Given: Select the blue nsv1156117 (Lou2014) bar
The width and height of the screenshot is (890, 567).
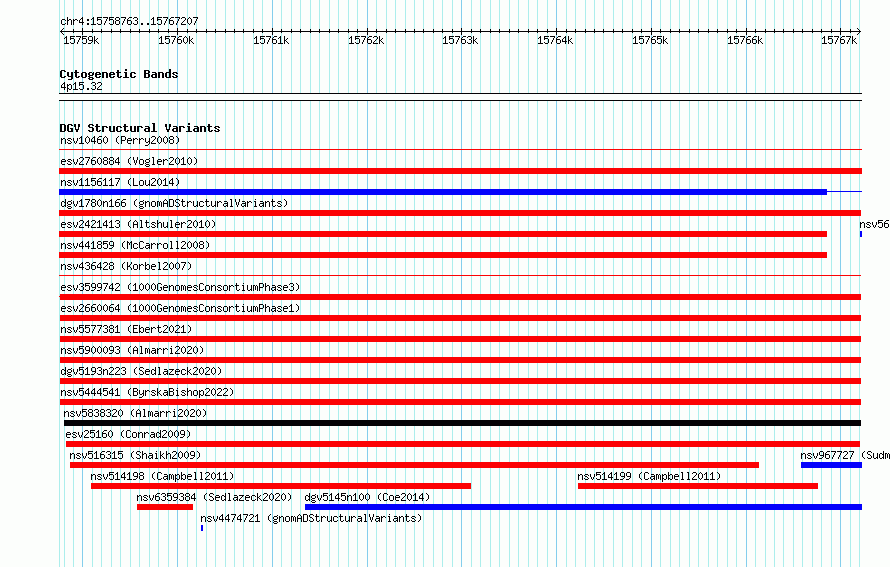Looking at the screenshot, I should click(443, 192).
